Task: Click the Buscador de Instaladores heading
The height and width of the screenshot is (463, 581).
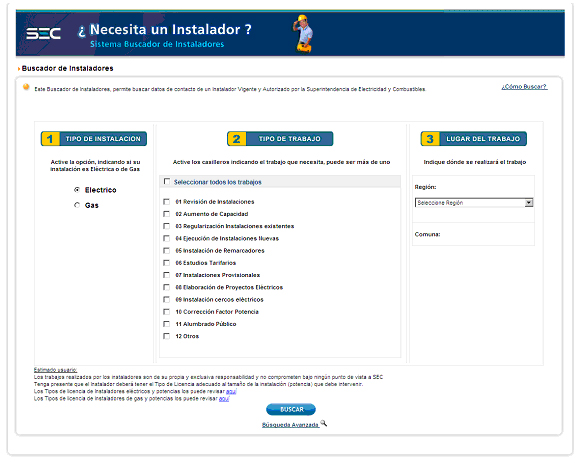Action: (67, 69)
